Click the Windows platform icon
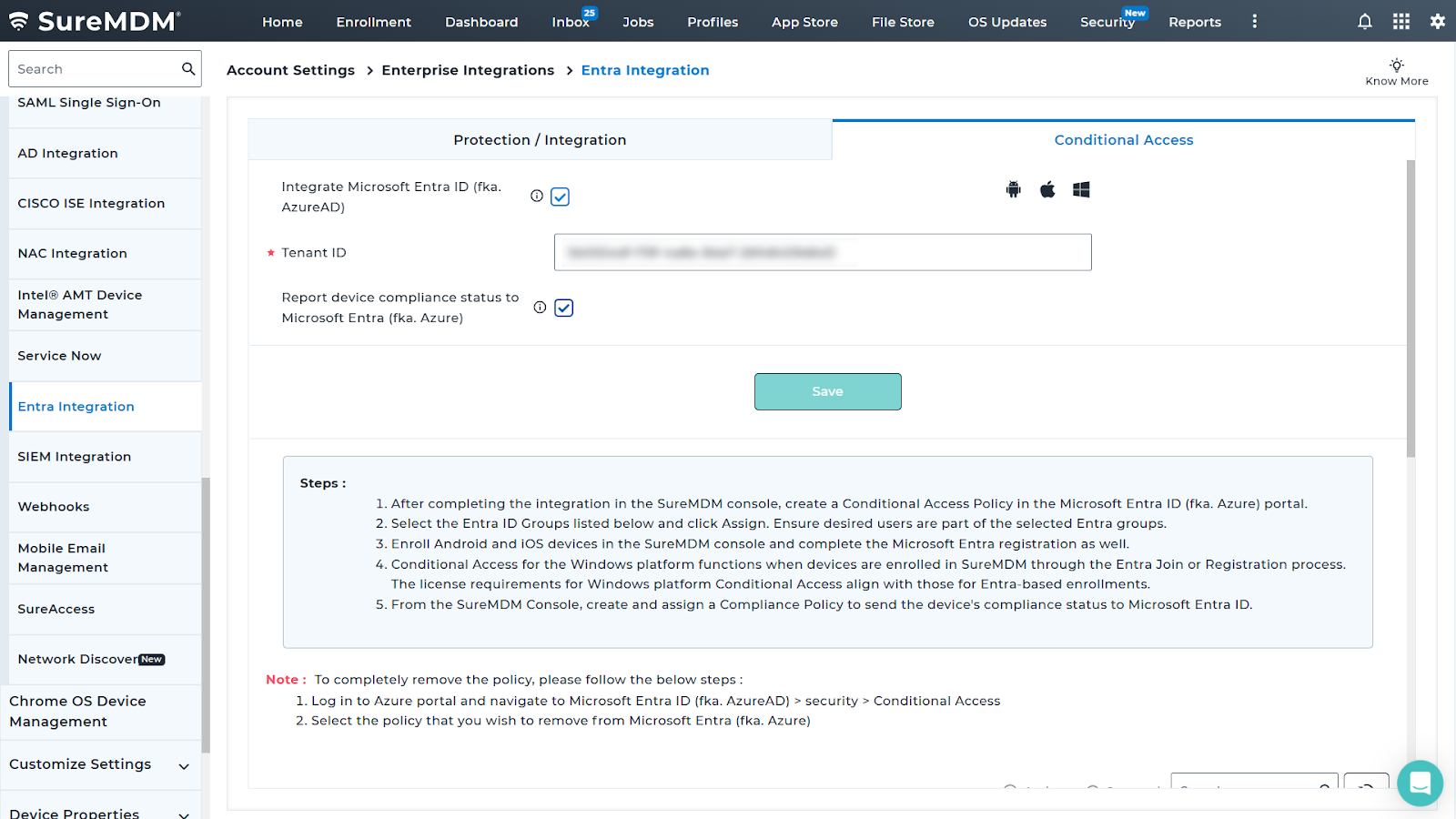 (1081, 189)
